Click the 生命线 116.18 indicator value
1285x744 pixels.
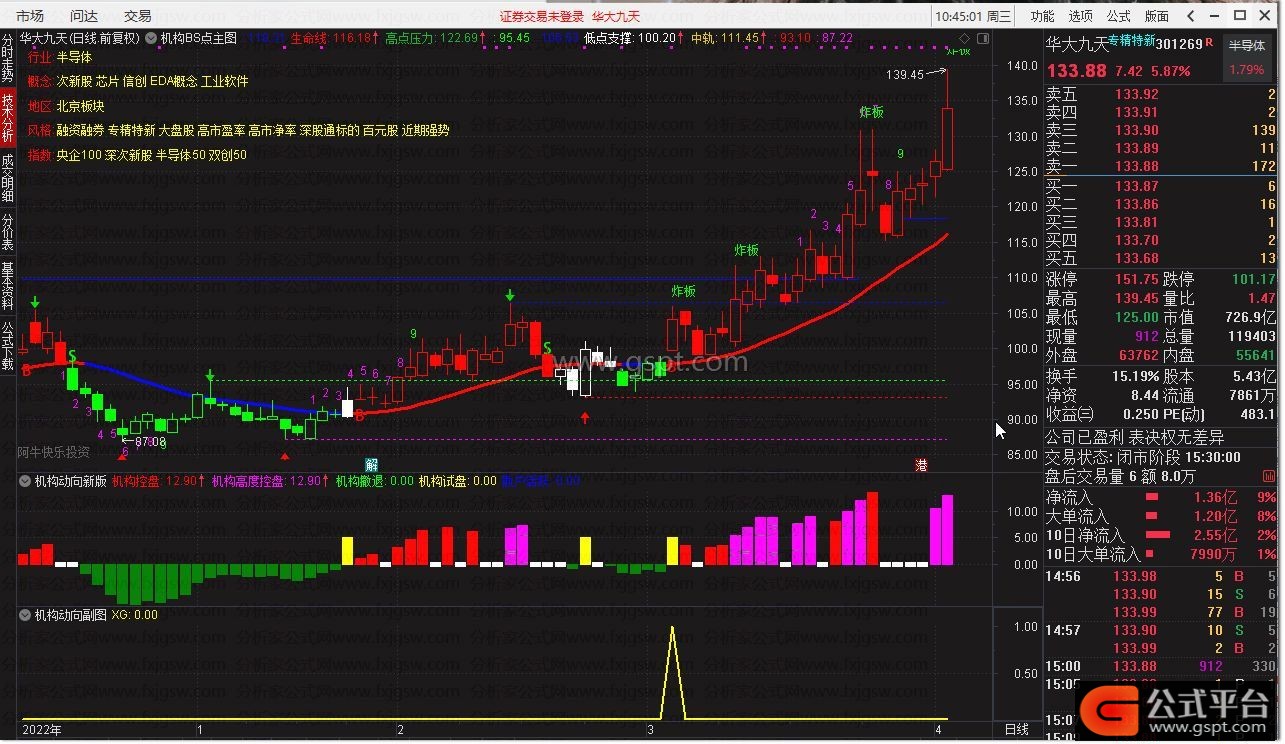click(334, 38)
